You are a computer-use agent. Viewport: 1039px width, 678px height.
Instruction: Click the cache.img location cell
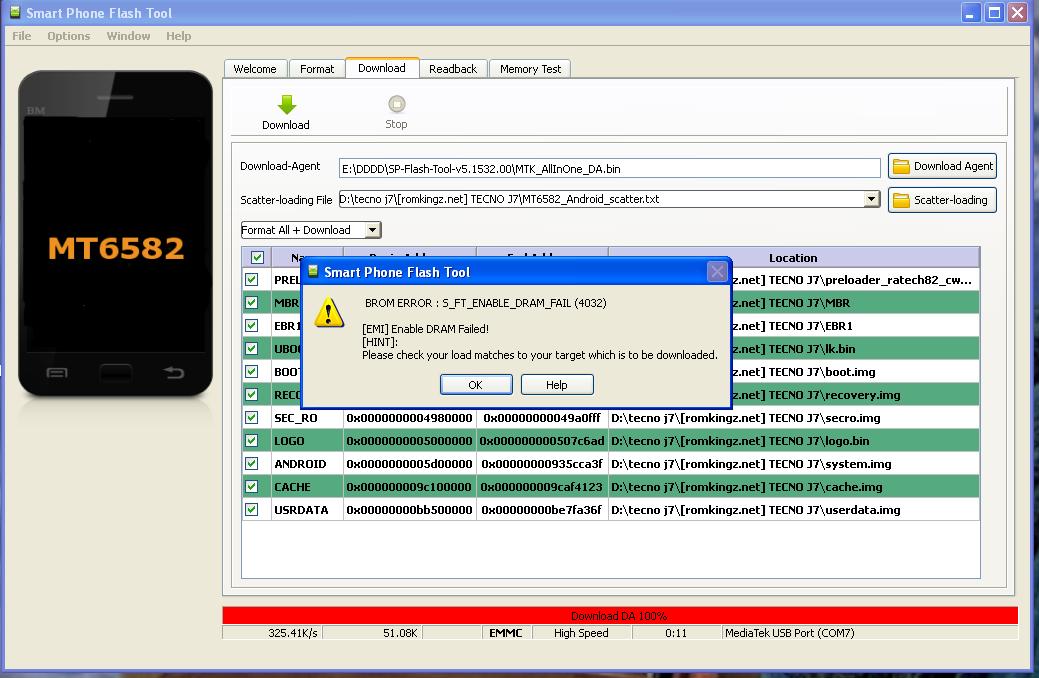(794, 486)
